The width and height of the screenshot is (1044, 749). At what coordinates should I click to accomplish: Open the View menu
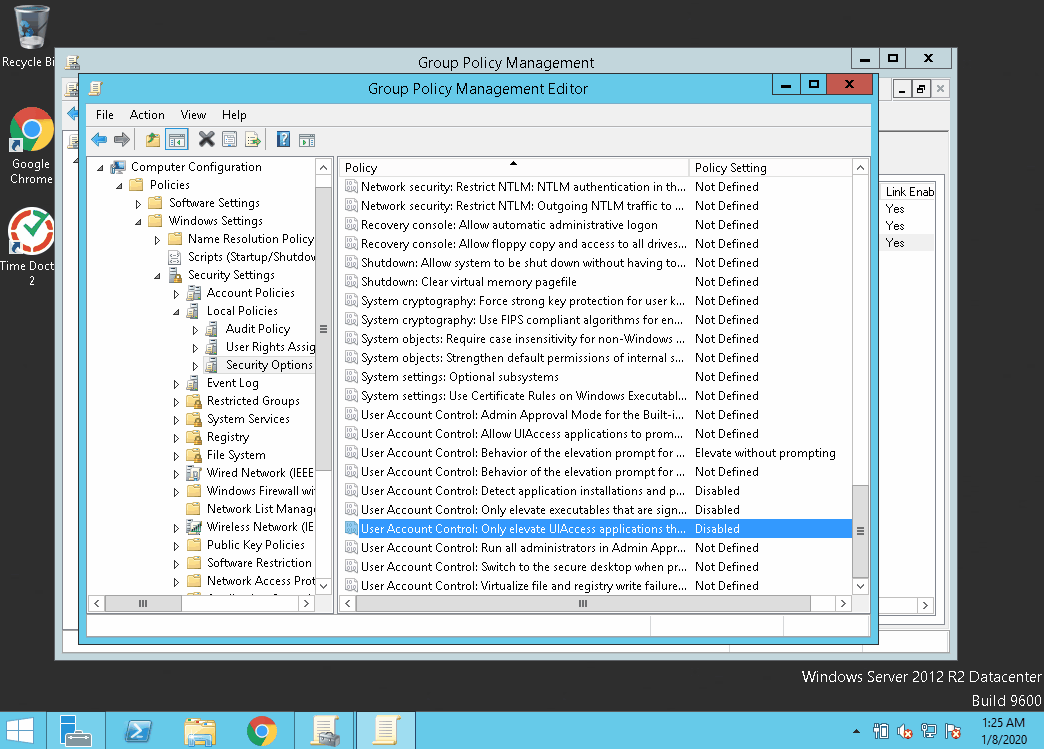tap(193, 114)
